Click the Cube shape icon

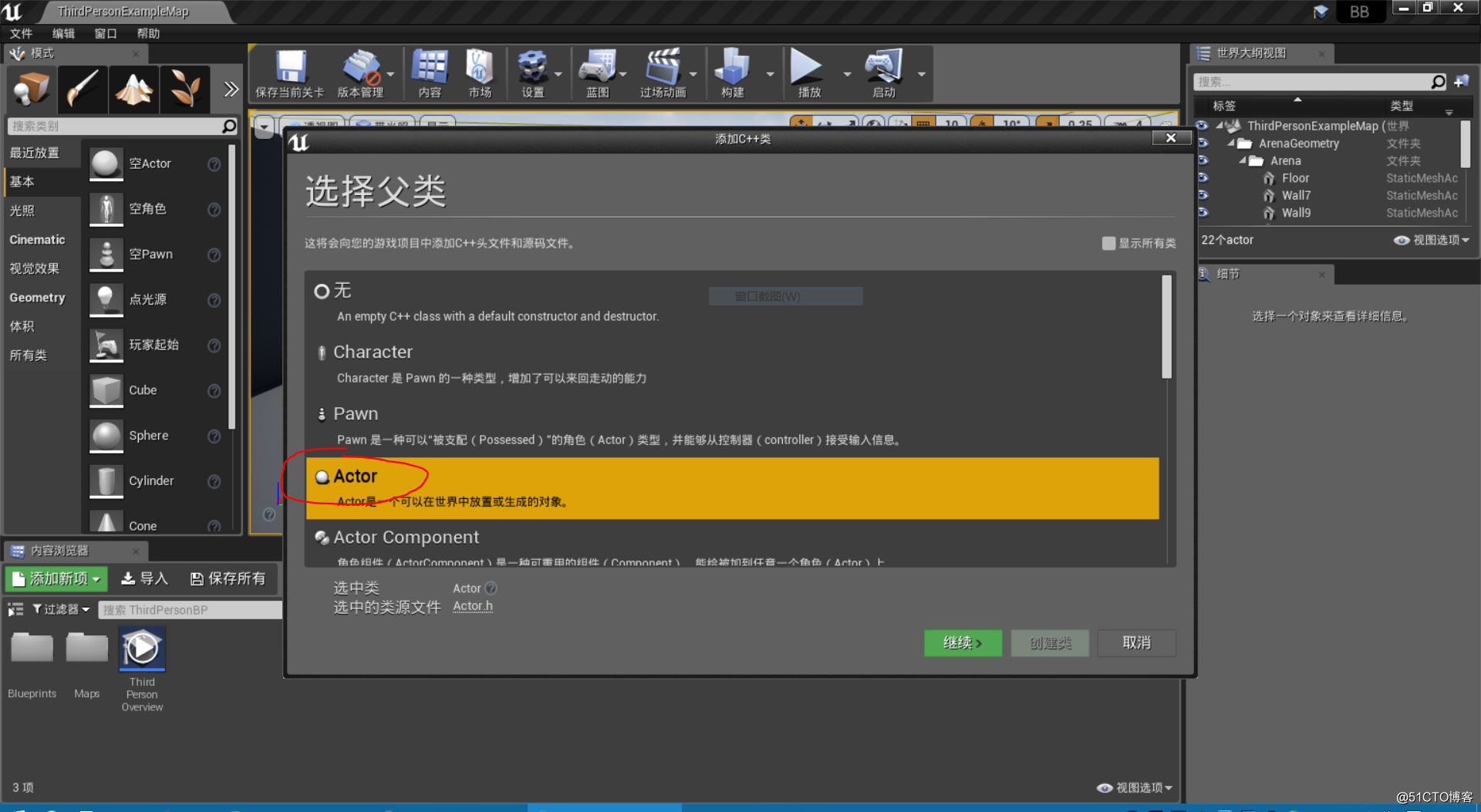tap(106, 390)
